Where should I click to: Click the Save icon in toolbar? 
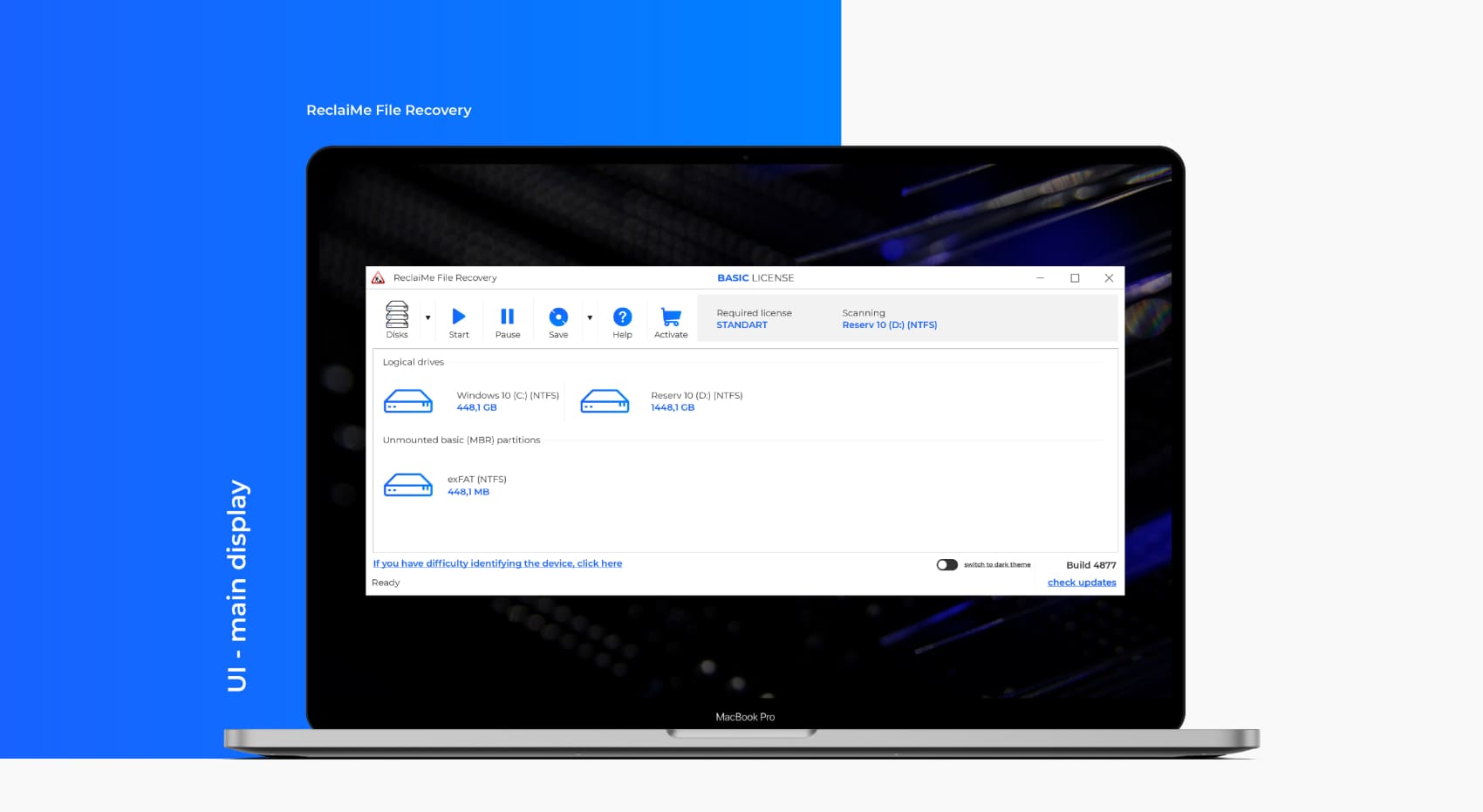click(x=558, y=318)
